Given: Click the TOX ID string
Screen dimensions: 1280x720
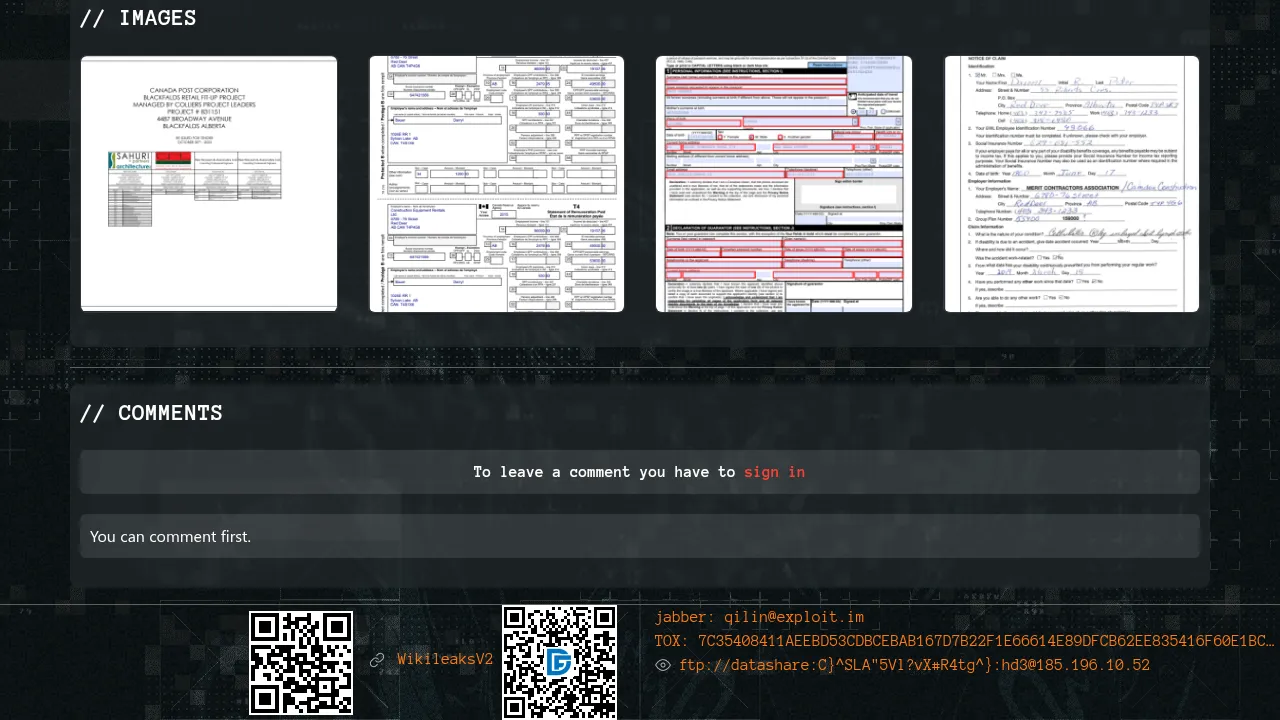Looking at the screenshot, I should [964, 641].
